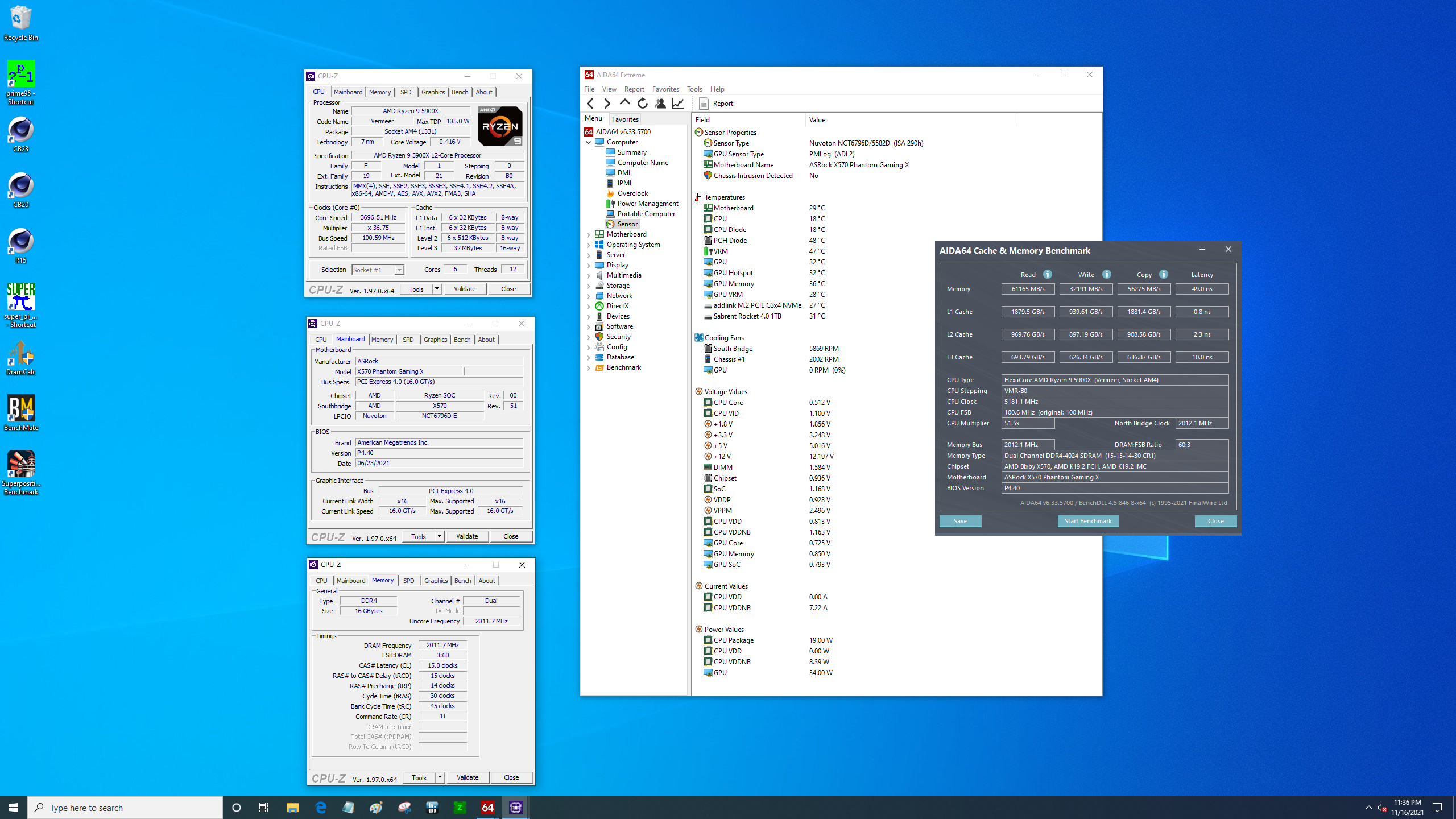The width and height of the screenshot is (1456, 819).
Task: Open the R15 Cinebench desktop icon
Action: 20,246
